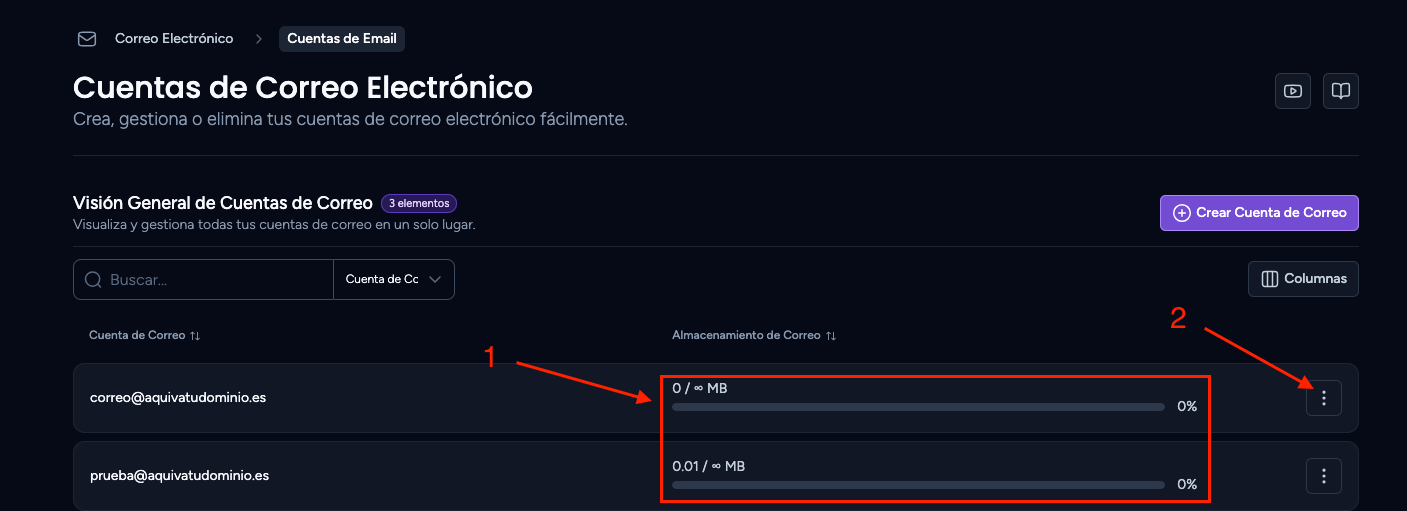Click storage bar of prueba@aquivatudominio.es

point(918,485)
